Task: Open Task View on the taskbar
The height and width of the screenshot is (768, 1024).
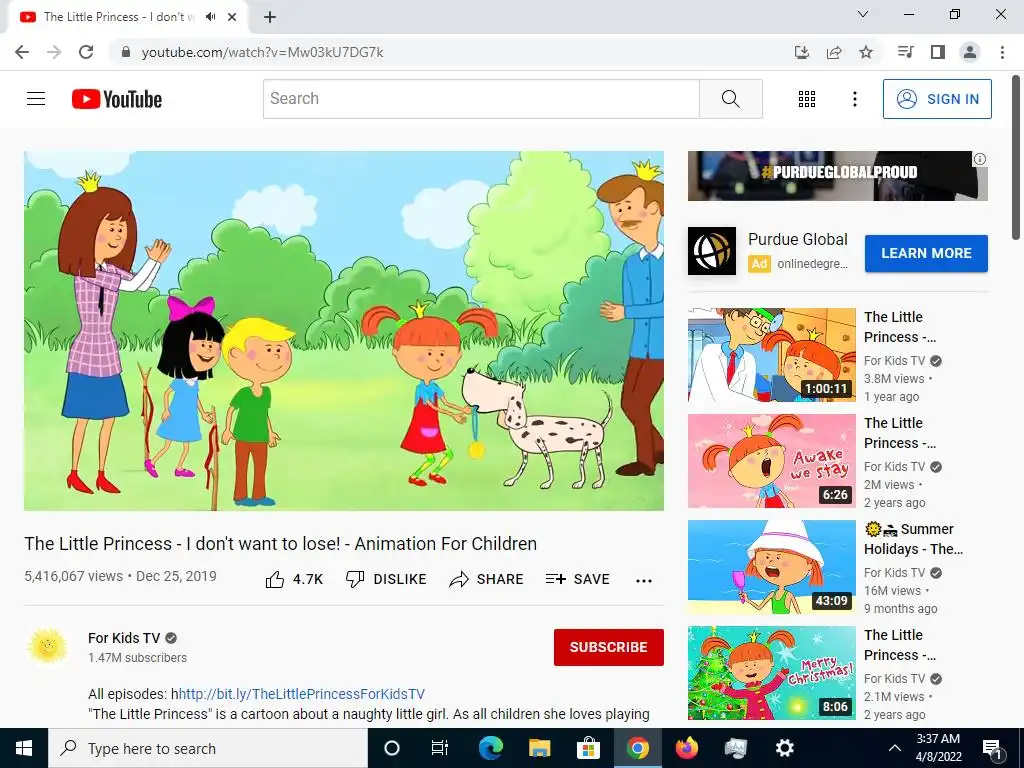Action: [440, 748]
